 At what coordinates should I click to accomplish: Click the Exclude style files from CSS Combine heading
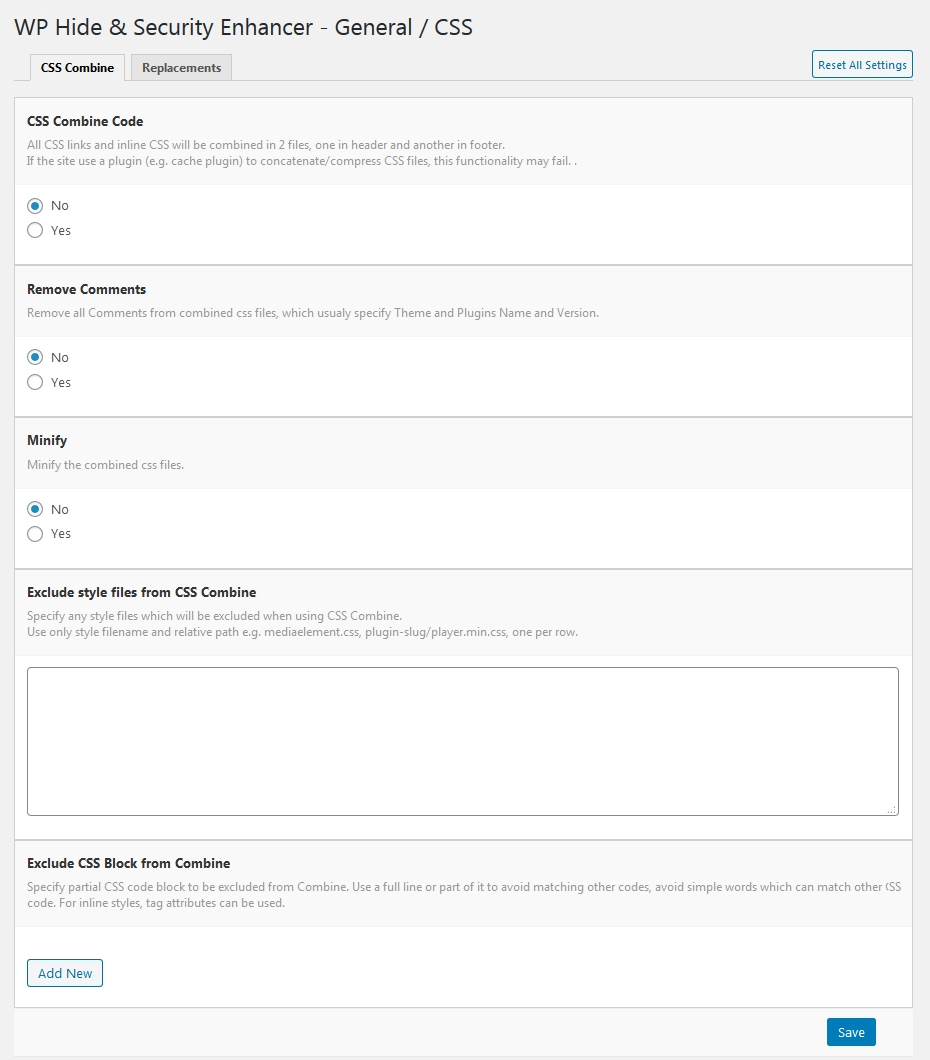point(142,592)
